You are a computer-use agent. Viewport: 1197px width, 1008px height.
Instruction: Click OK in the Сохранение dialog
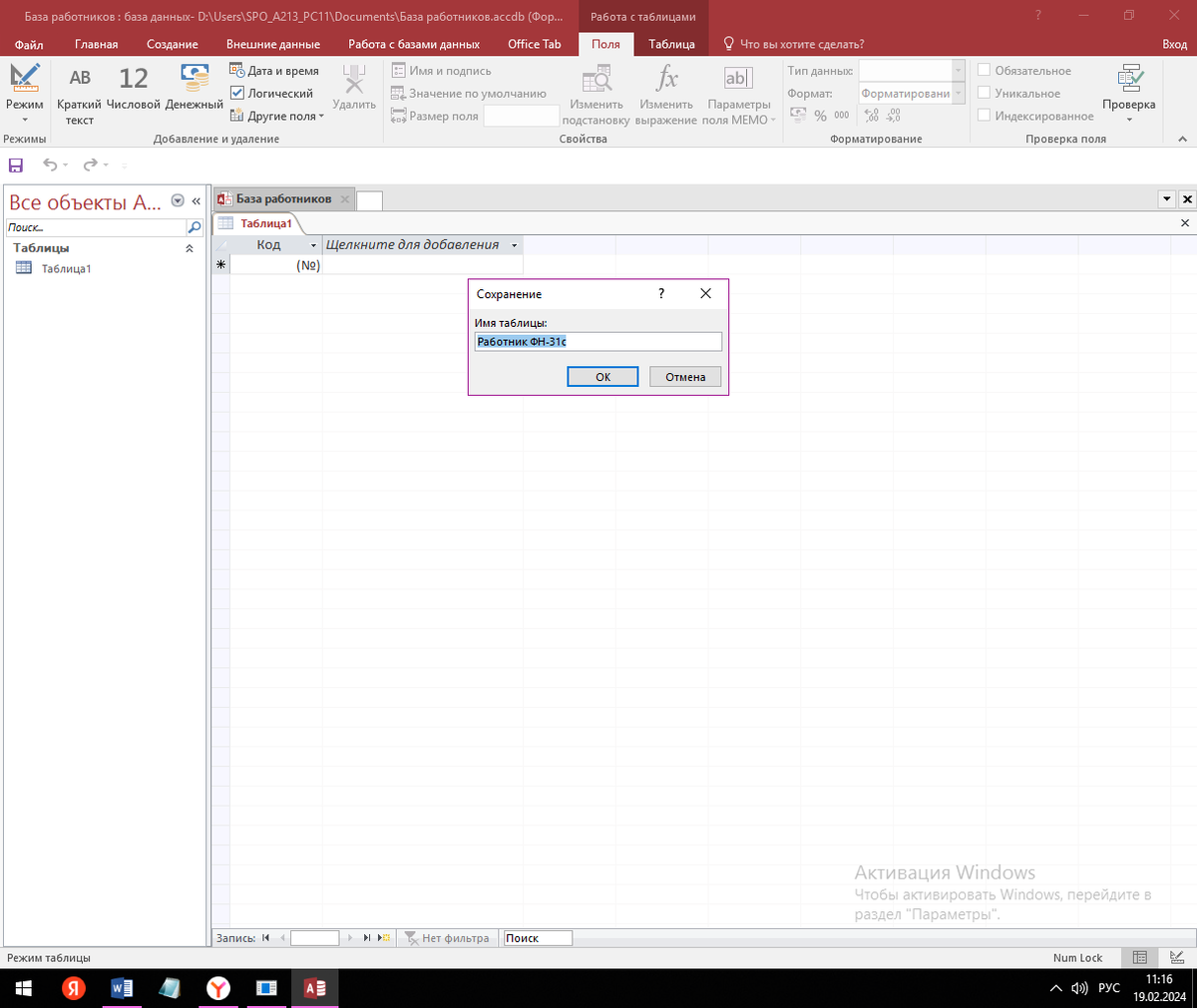pyautogui.click(x=602, y=377)
